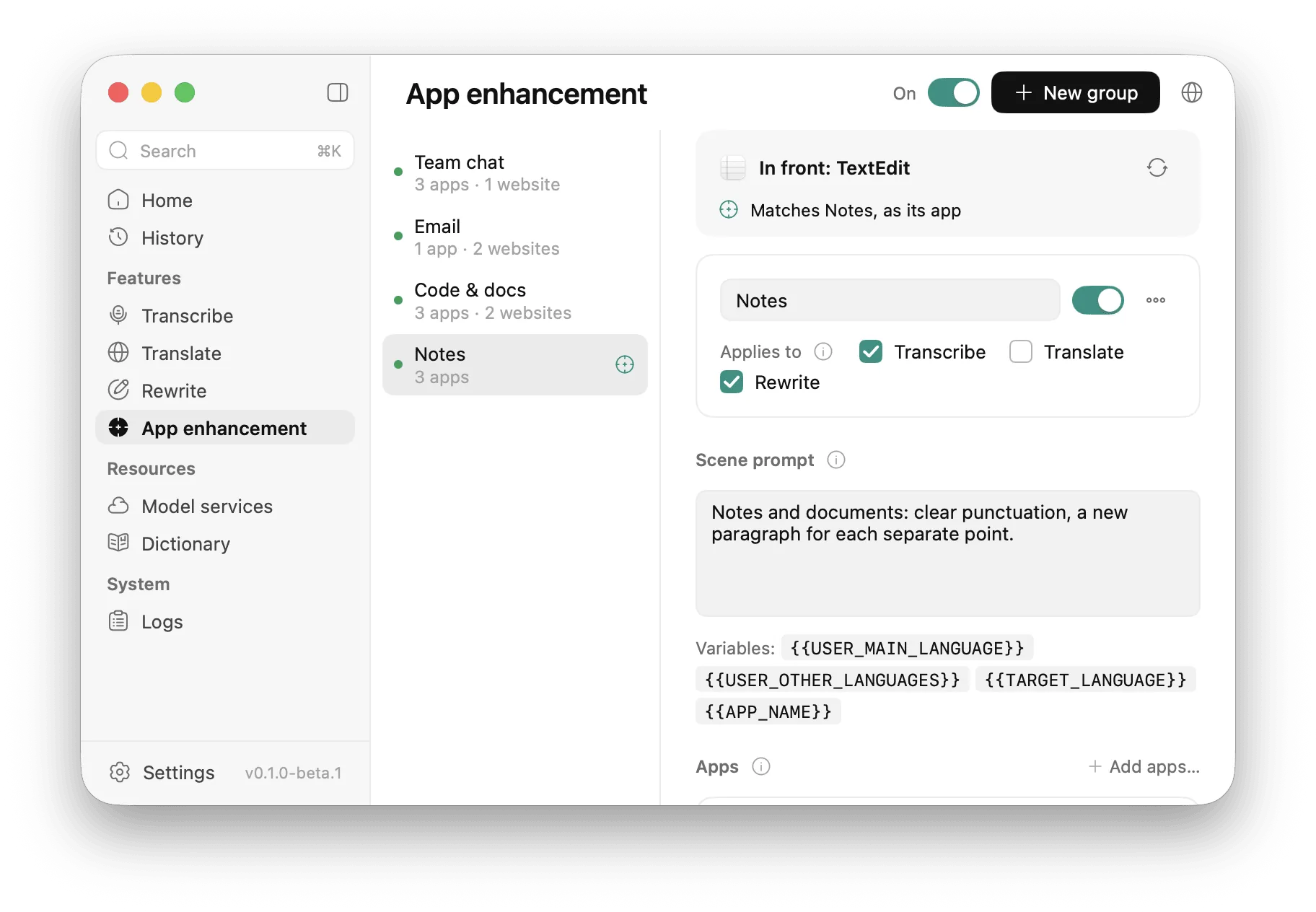Viewport: 1316px width, 912px height.
Task: Insert the {{APP_NAME}} variable
Action: click(x=768, y=711)
